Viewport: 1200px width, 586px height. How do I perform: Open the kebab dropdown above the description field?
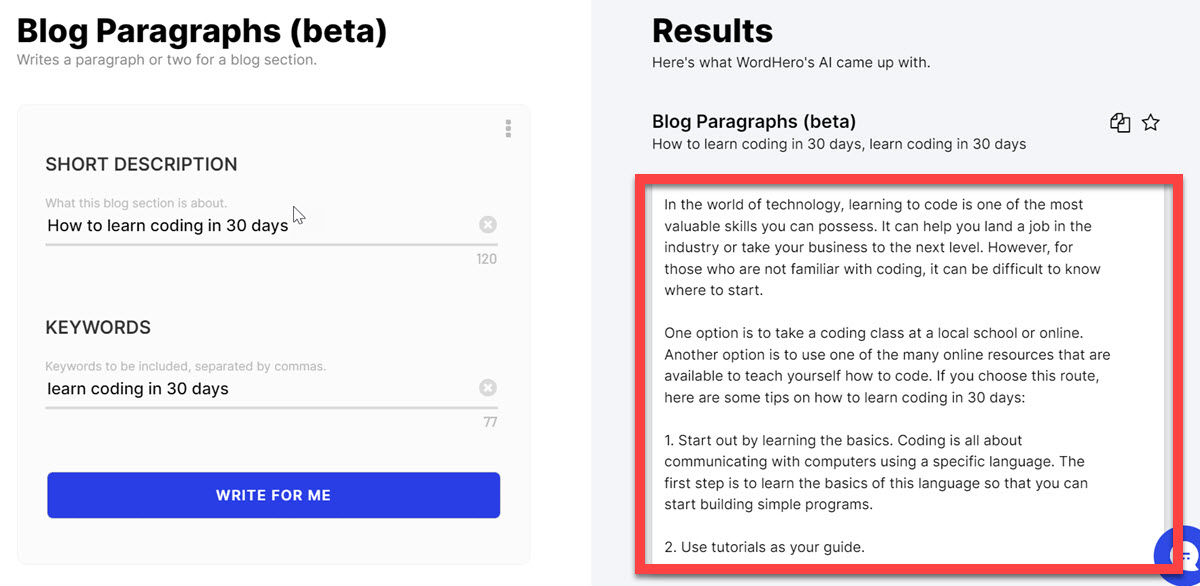coord(508,128)
